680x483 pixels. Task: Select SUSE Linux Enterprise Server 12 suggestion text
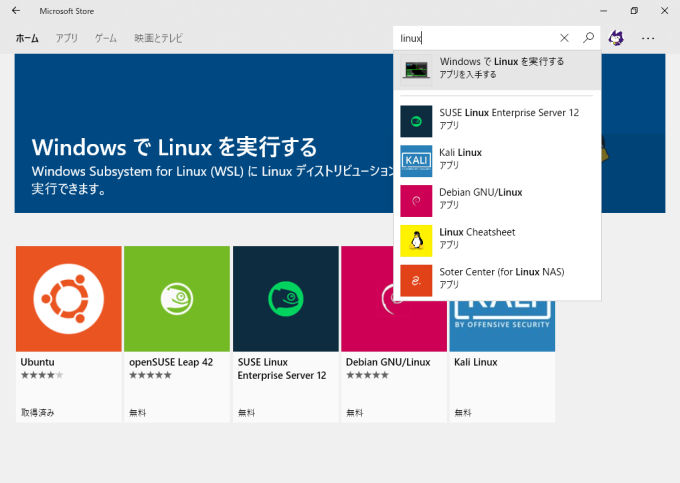pos(509,113)
